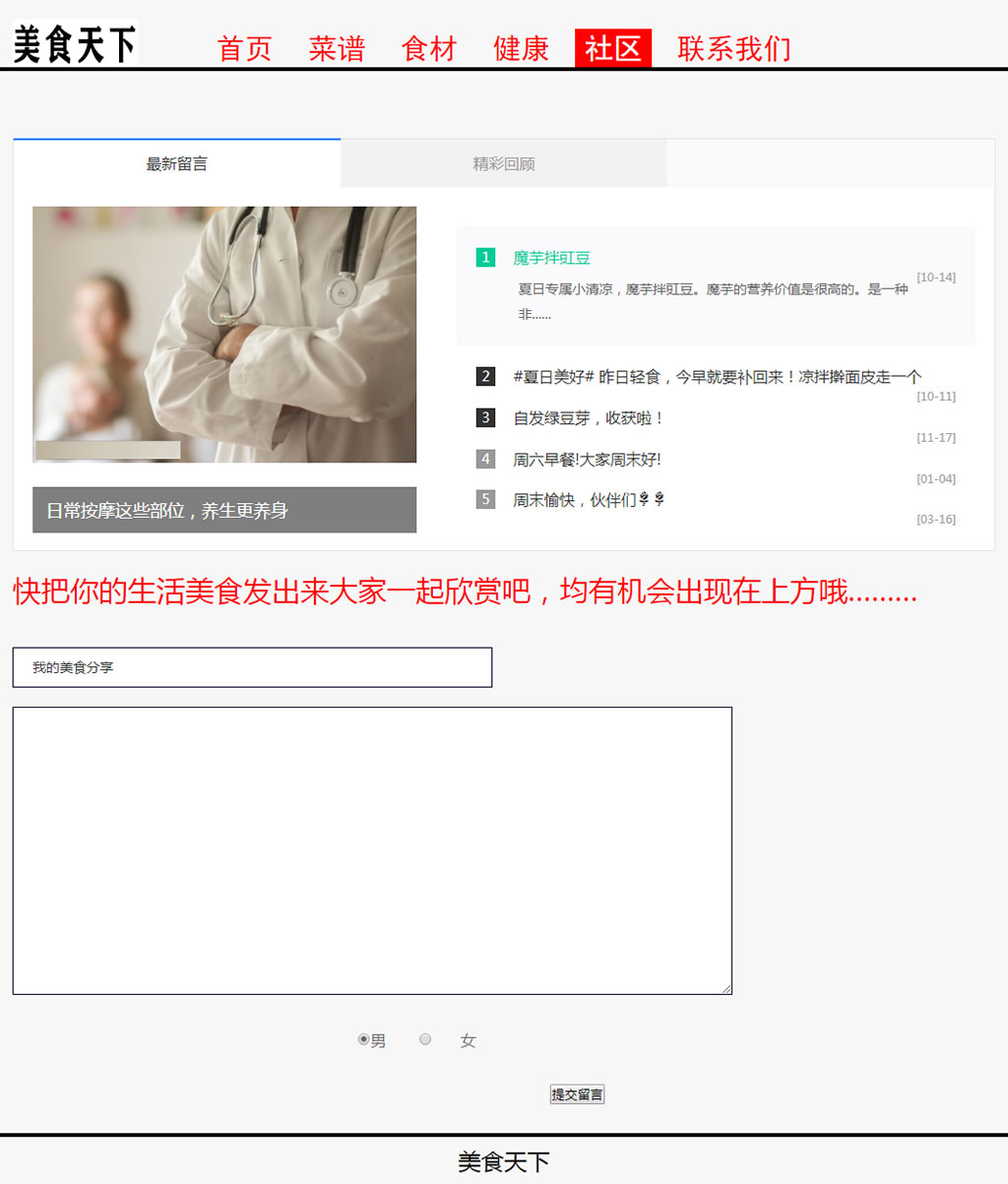Open the 联系我们 page
Image resolution: width=1008 pixels, height=1184 pixels.
pyautogui.click(x=733, y=48)
